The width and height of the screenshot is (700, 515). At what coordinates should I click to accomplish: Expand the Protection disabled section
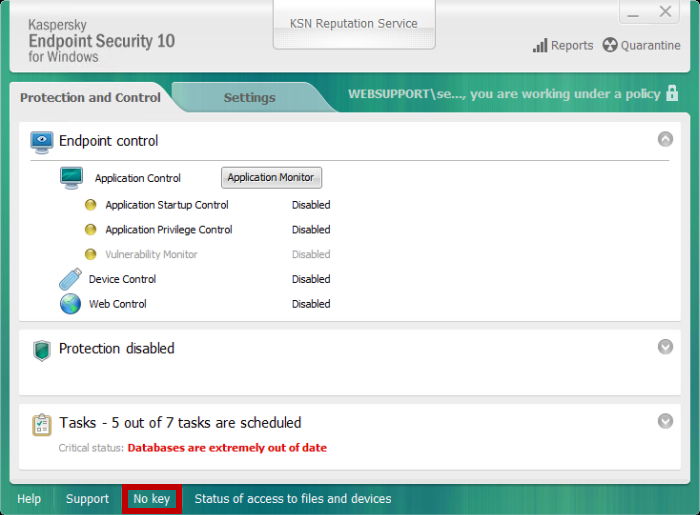pyautogui.click(x=665, y=347)
